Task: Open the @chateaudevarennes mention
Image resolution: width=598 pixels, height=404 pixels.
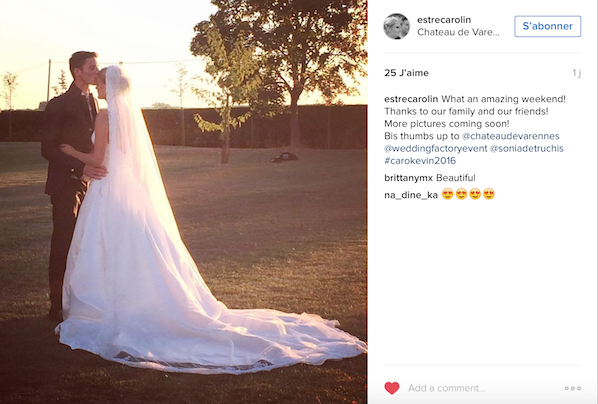Action: click(x=511, y=136)
